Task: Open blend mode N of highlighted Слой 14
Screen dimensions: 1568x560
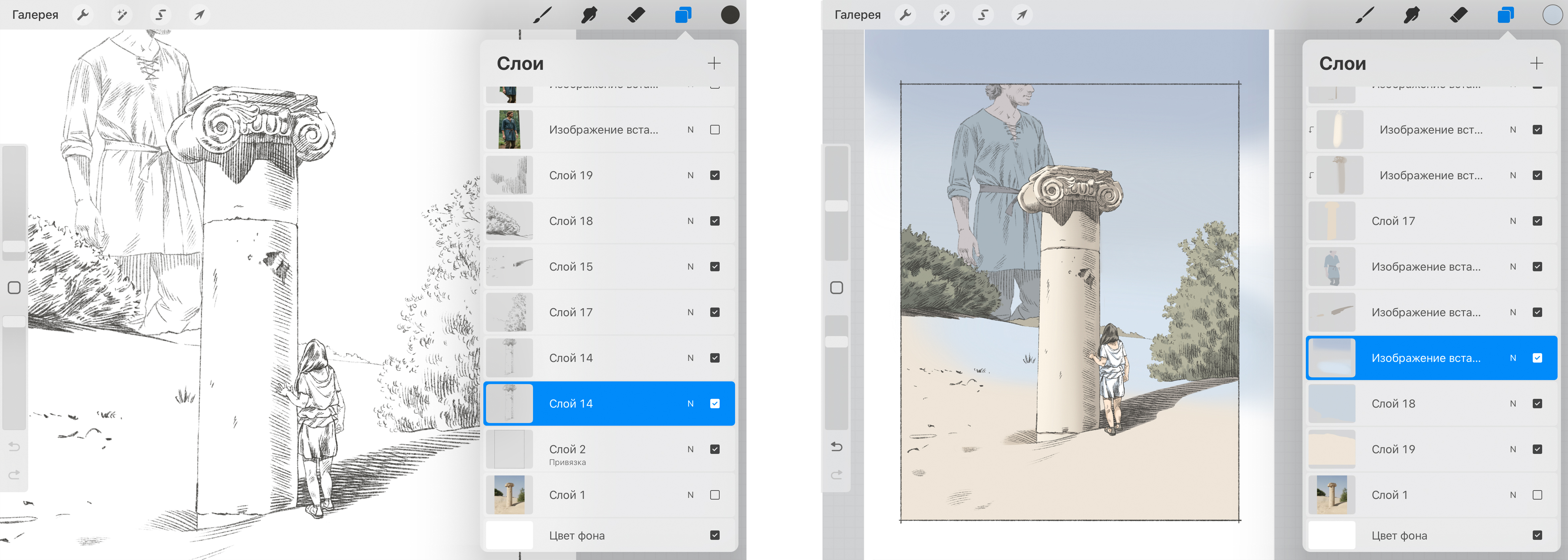Action: [x=690, y=404]
